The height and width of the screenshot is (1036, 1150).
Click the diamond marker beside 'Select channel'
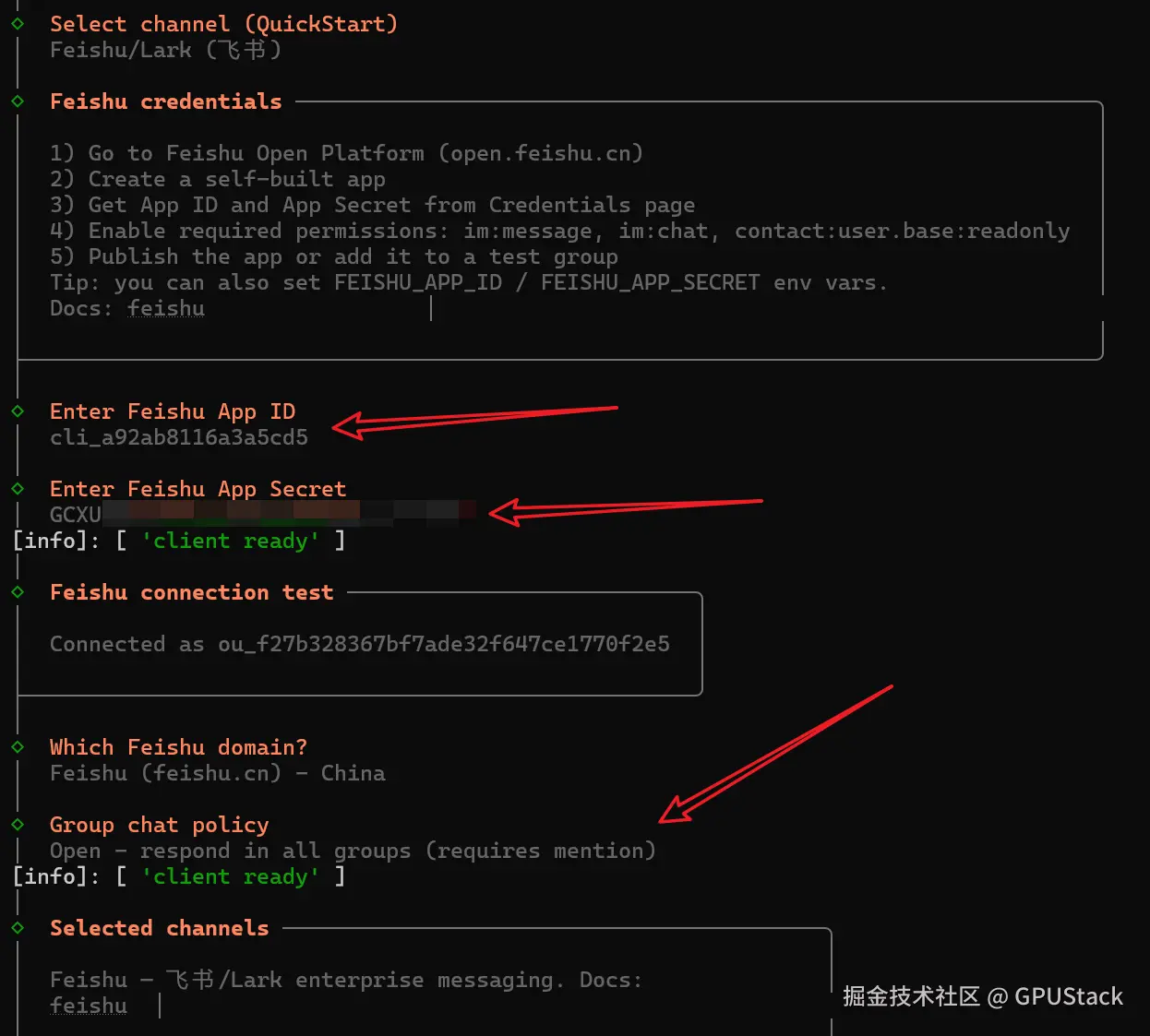(x=18, y=24)
